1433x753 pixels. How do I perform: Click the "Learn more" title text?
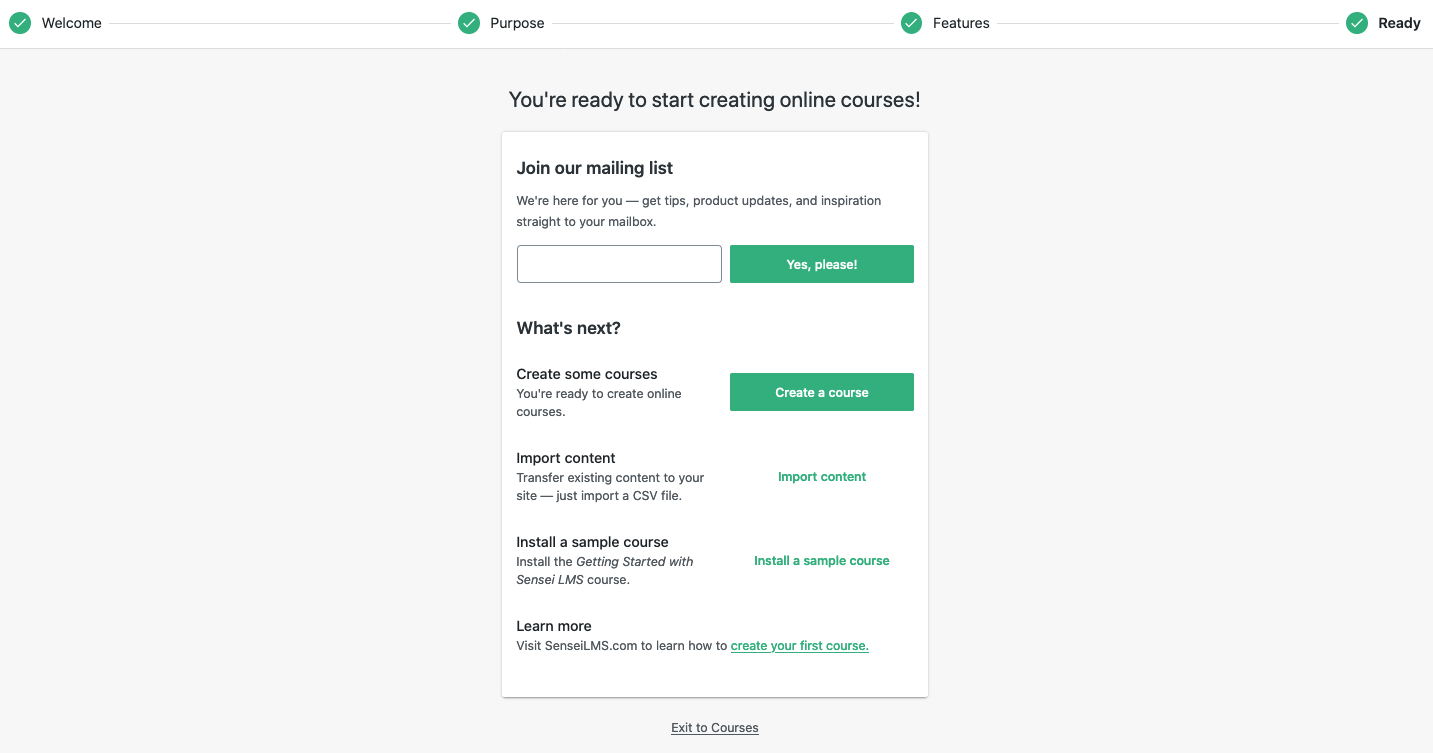554,626
